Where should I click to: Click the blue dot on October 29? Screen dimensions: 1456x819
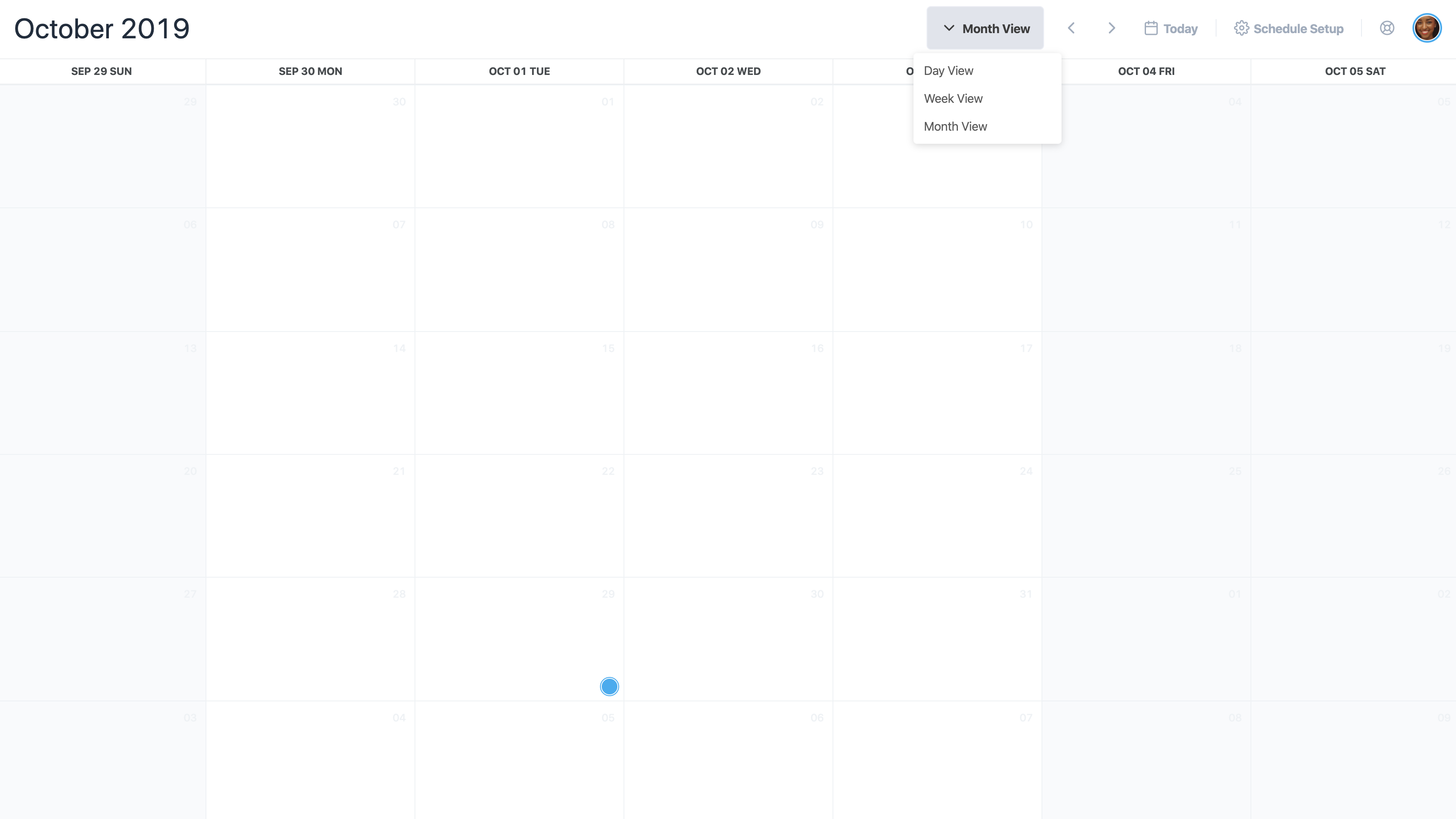[x=609, y=687]
